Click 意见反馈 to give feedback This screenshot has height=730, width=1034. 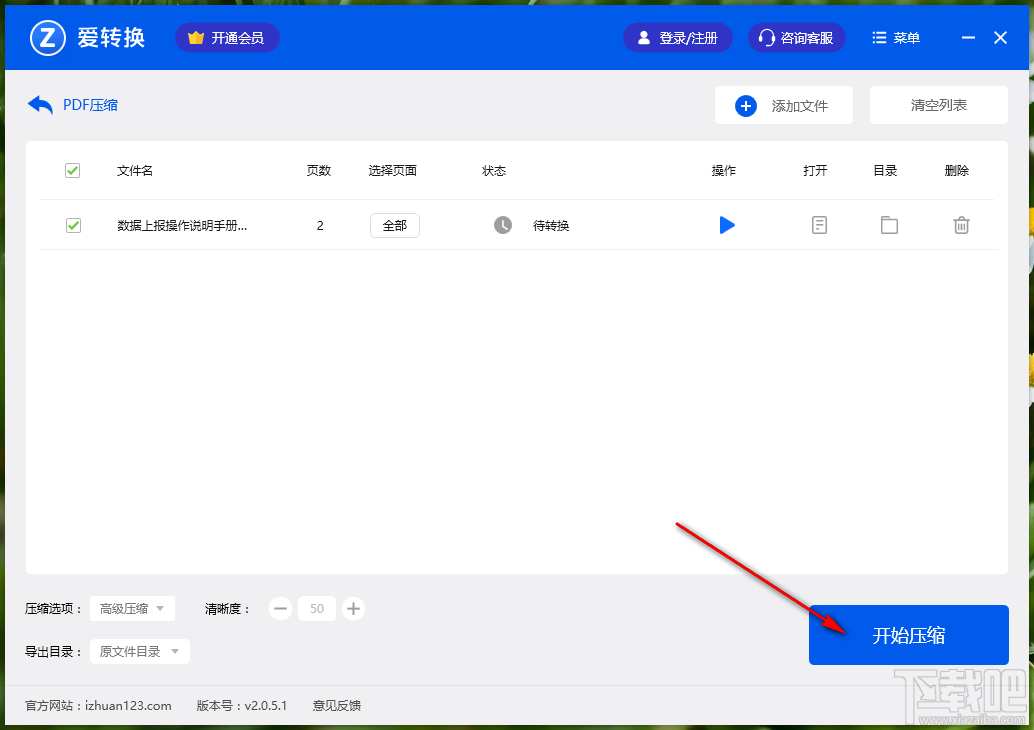point(336,705)
